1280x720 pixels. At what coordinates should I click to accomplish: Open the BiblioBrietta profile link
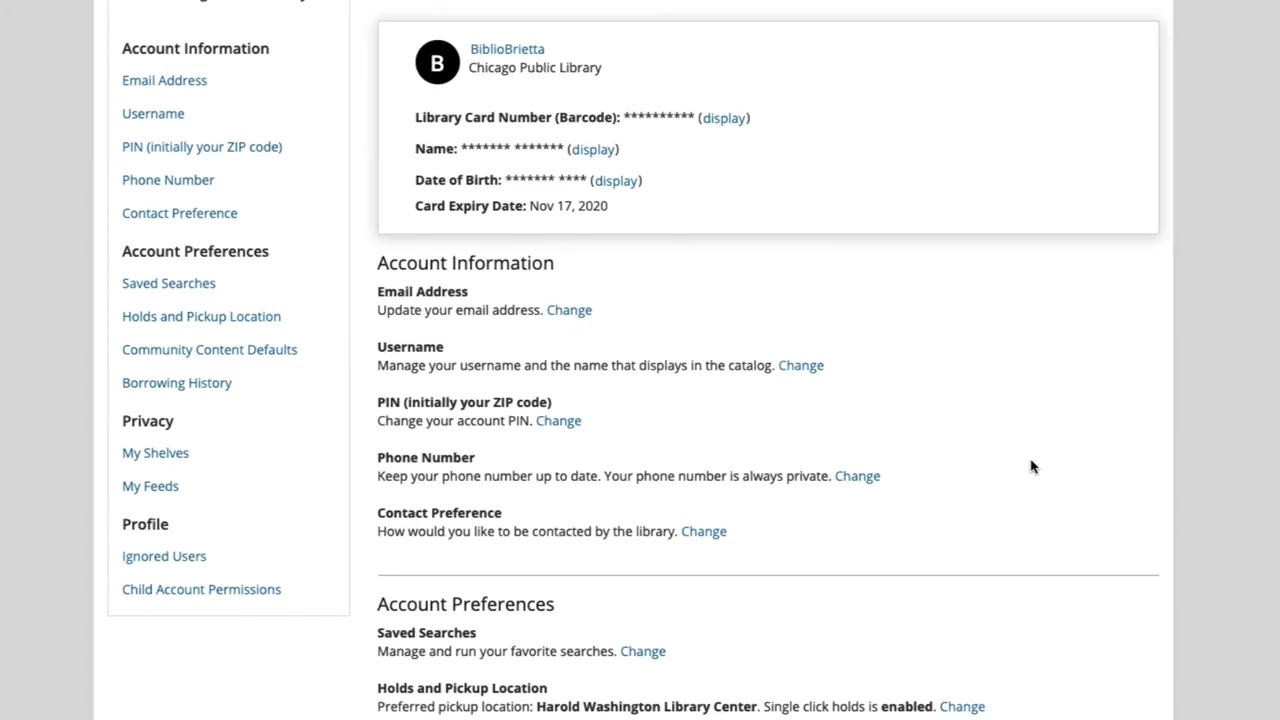click(x=507, y=49)
